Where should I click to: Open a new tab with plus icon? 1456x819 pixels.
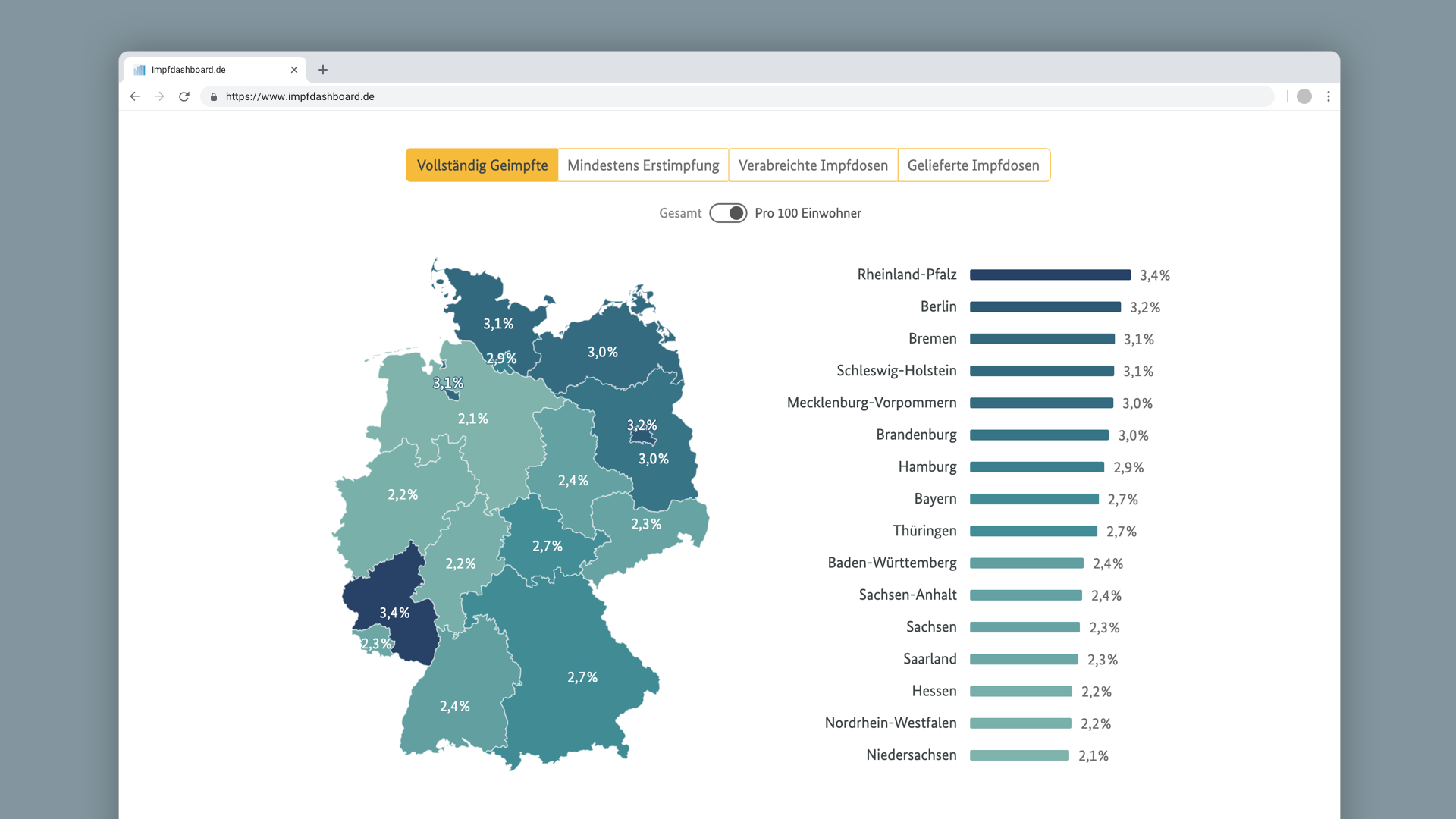coord(323,70)
